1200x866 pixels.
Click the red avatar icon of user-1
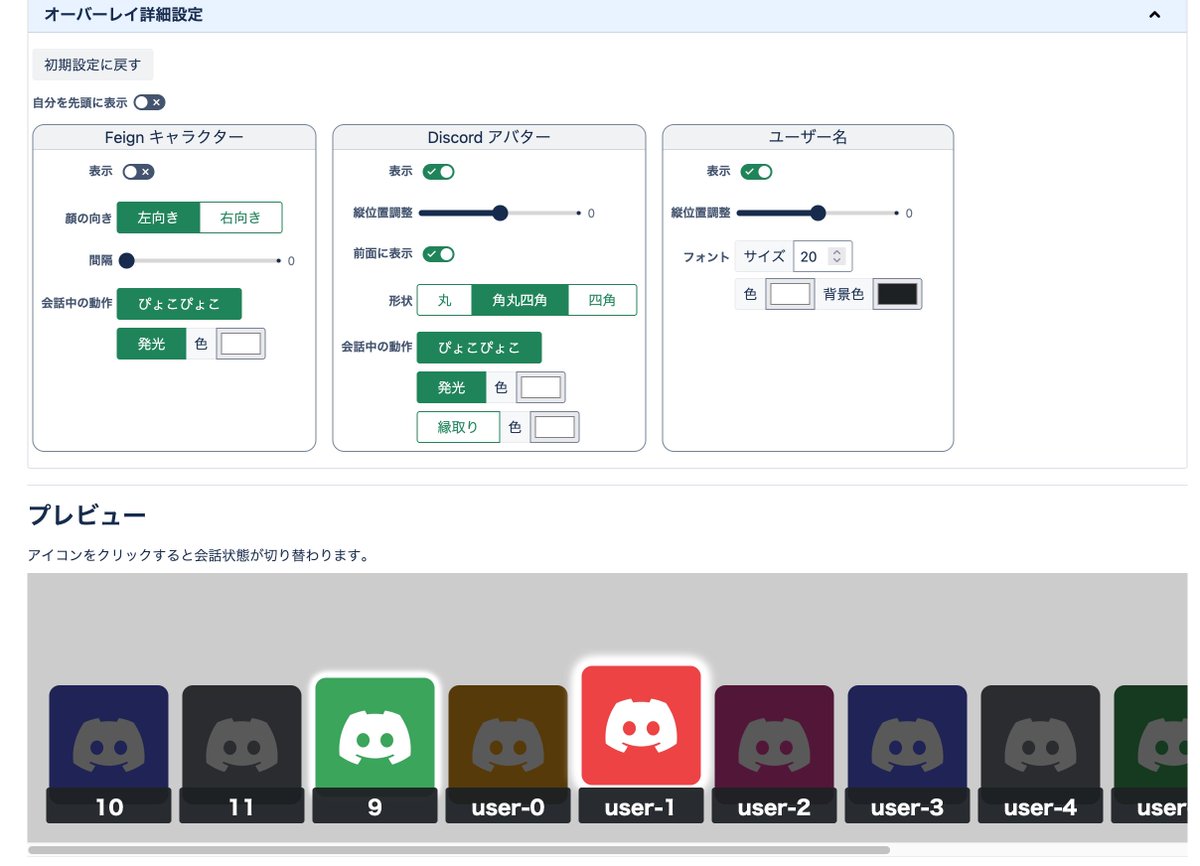tap(641, 725)
